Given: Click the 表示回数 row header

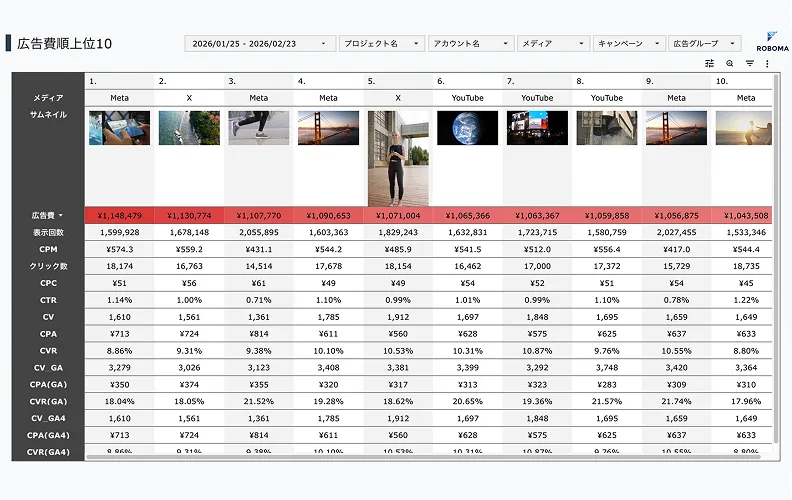Looking at the screenshot, I should click(x=48, y=232).
